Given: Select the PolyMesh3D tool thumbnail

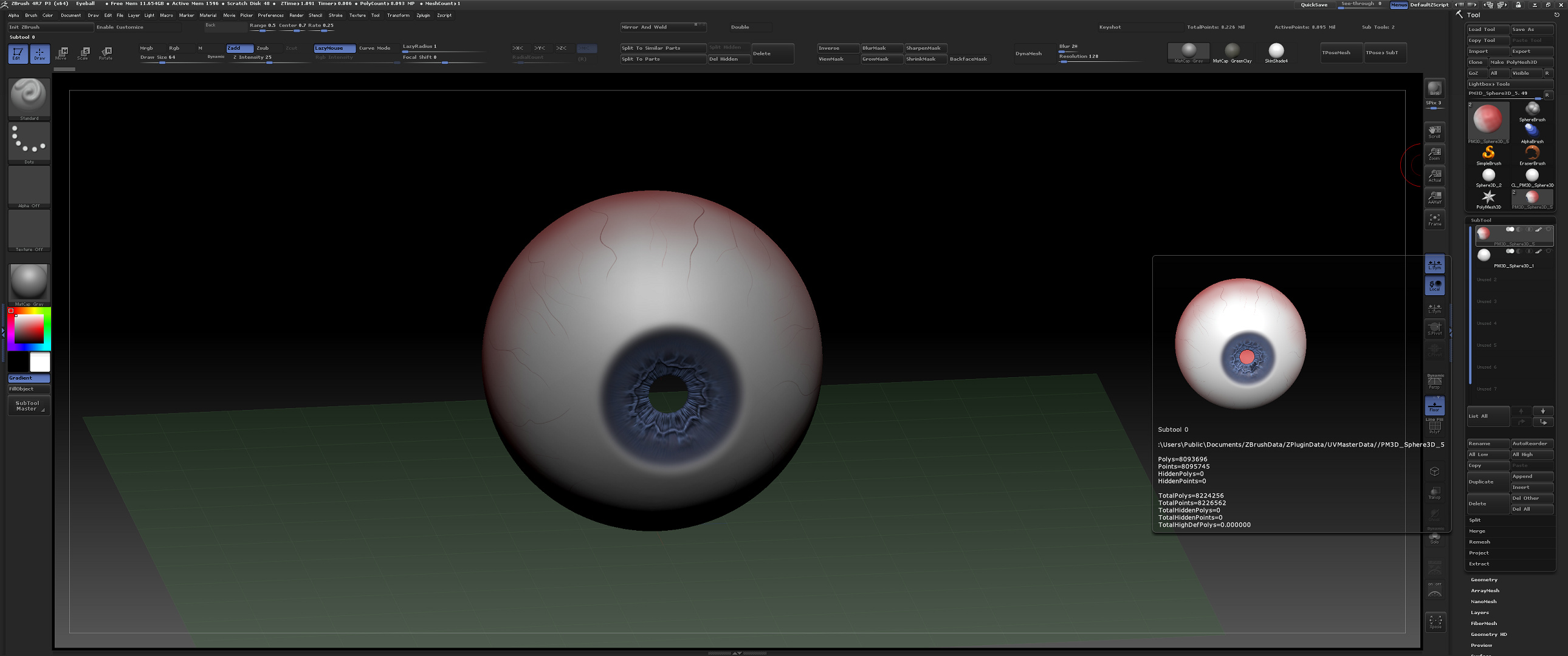Looking at the screenshot, I should pyautogui.click(x=1488, y=199).
